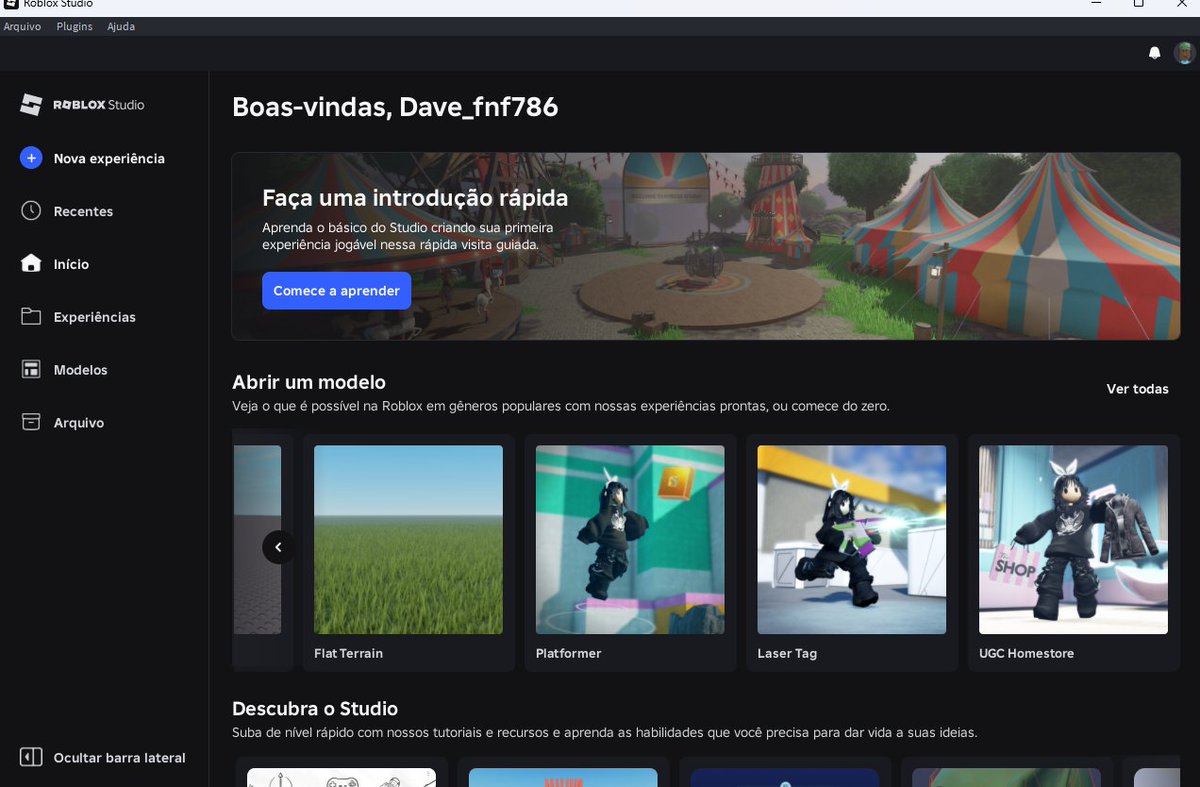
Task: Click the sidebar panel icon at bottom left
Action: tap(31, 757)
